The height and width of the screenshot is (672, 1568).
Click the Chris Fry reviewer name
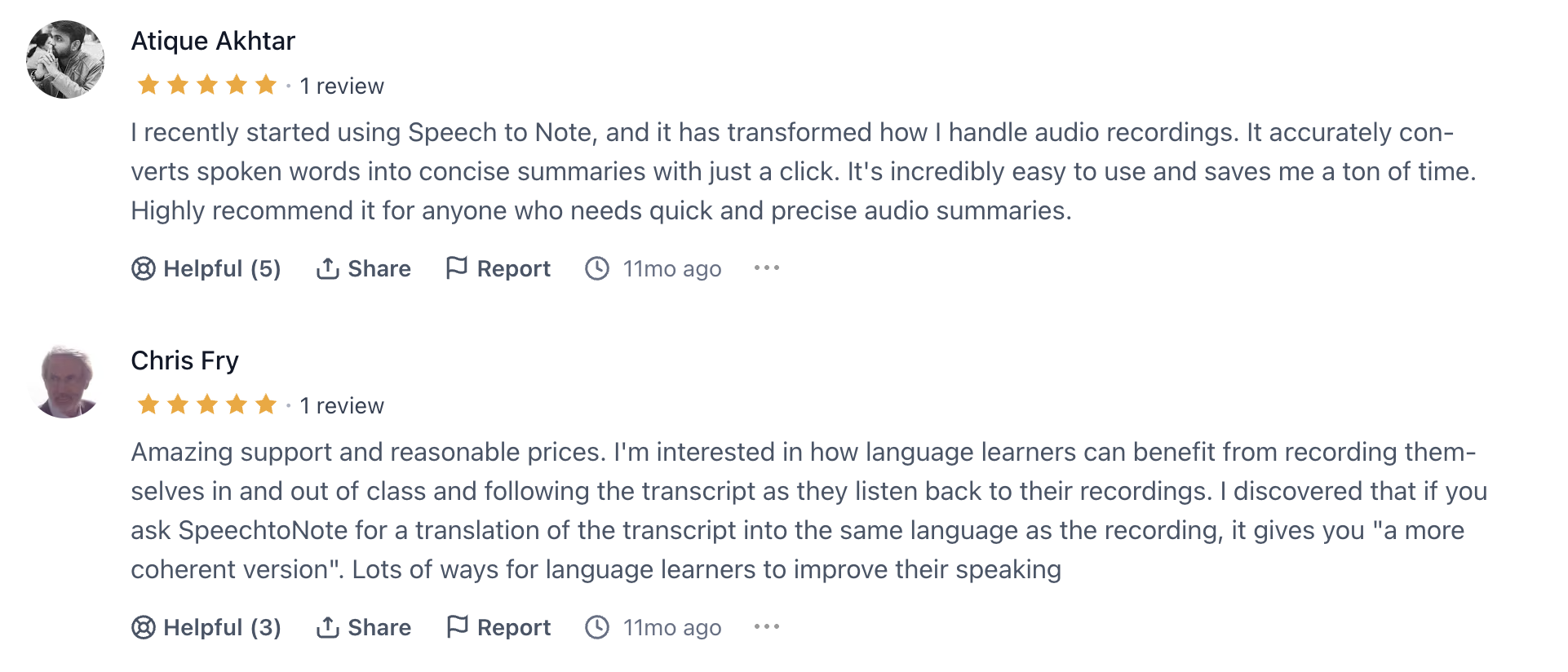[184, 360]
